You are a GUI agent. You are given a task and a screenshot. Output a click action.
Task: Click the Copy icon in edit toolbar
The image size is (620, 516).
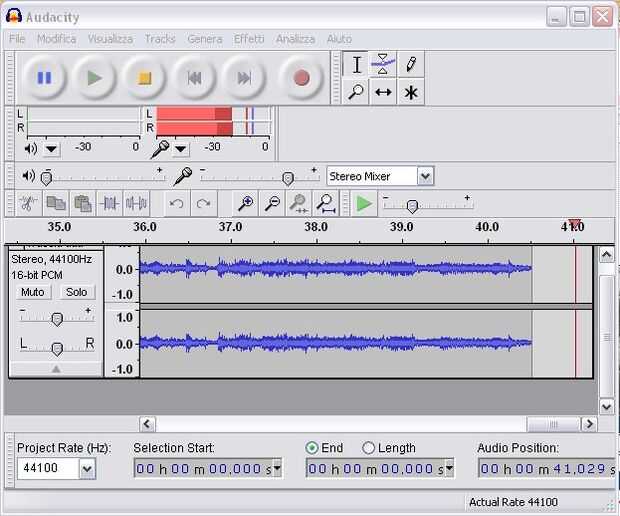pos(56,204)
